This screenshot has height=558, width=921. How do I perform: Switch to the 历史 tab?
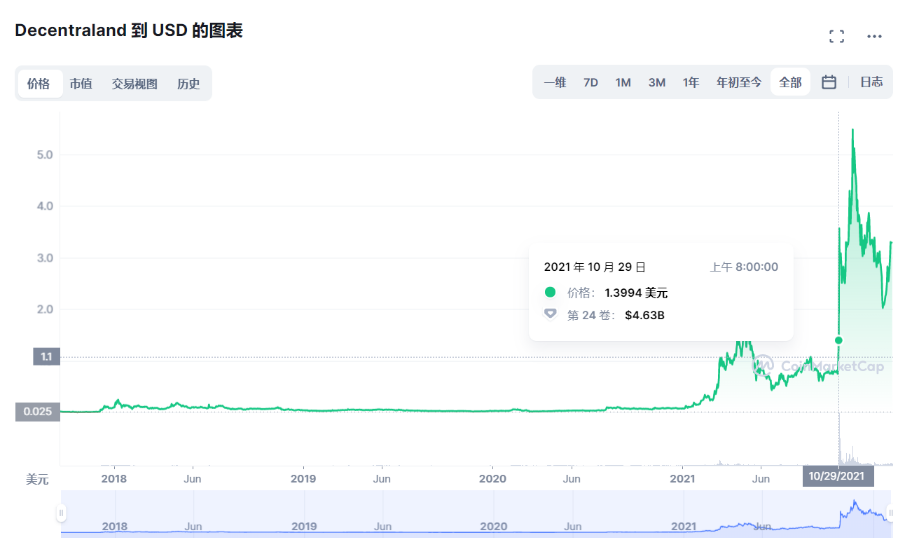point(189,83)
